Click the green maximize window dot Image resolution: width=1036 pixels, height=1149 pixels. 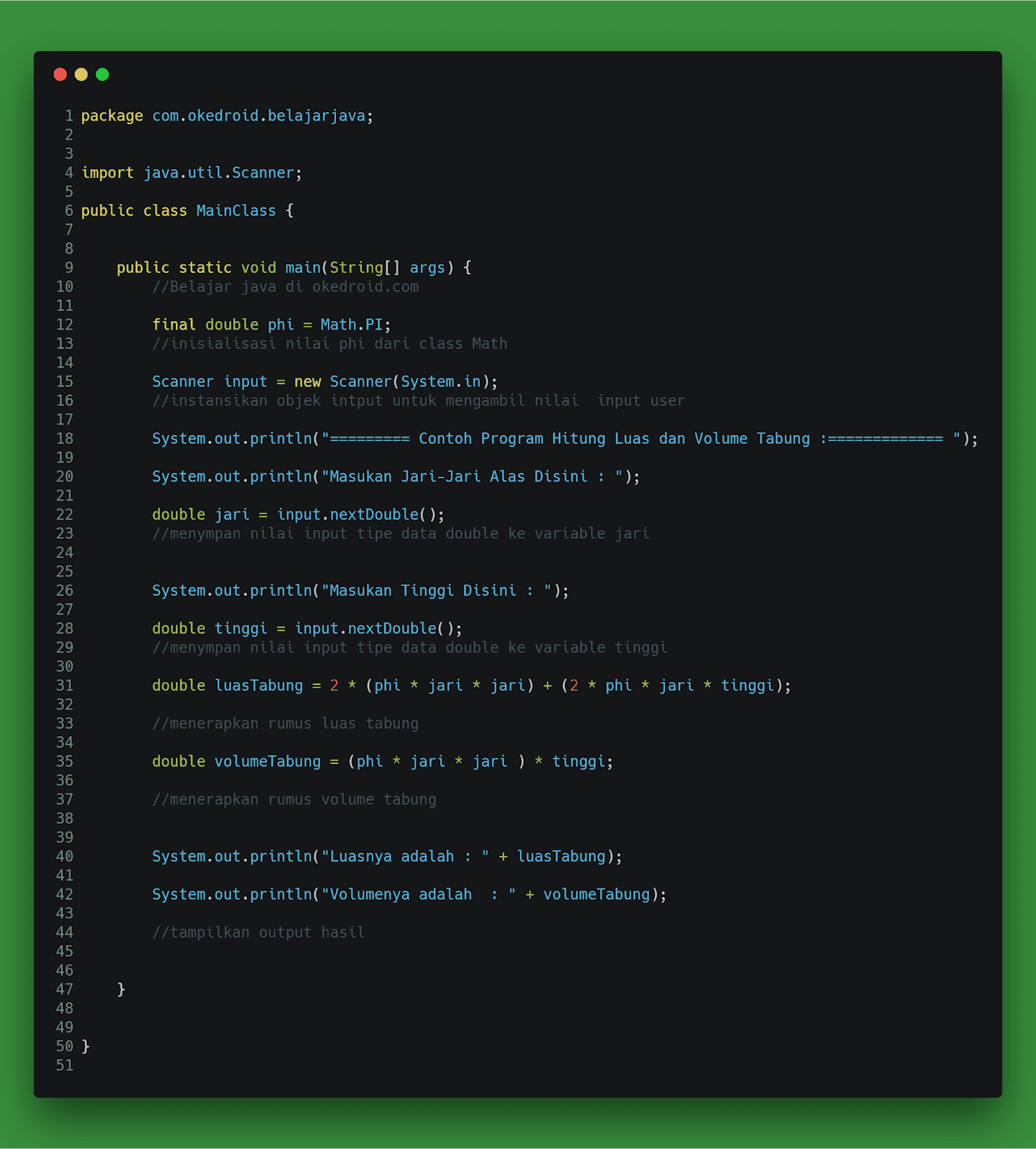(103, 75)
